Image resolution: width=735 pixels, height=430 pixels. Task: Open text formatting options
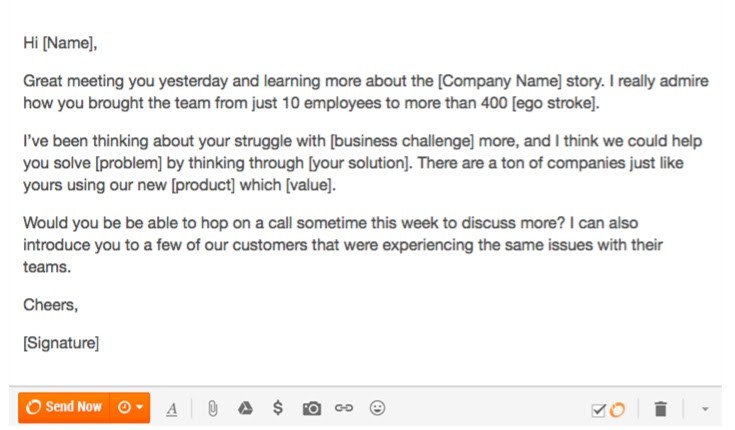tap(172, 408)
